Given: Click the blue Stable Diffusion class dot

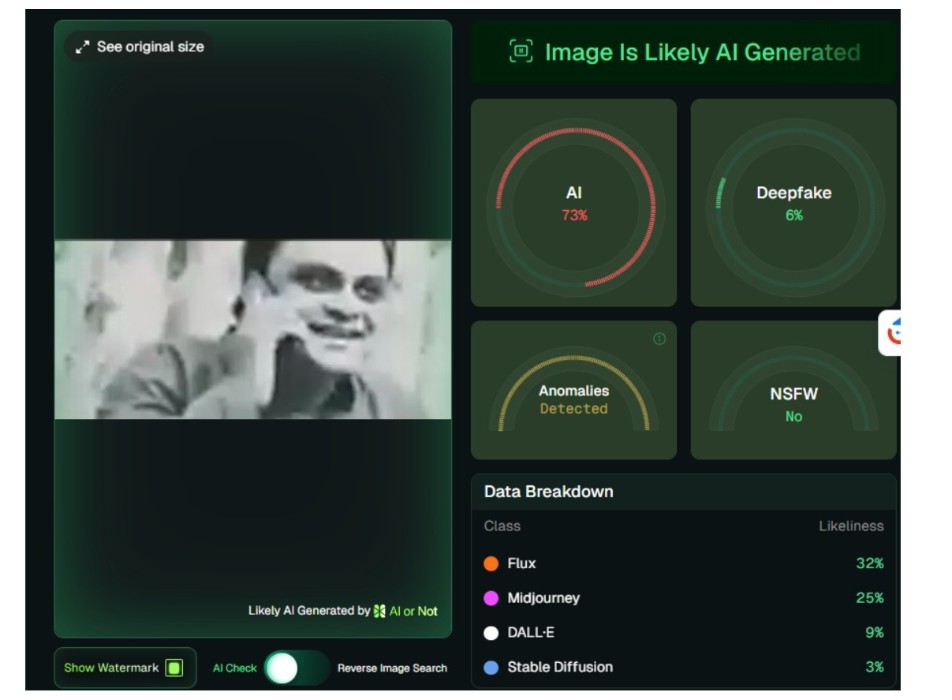Looking at the screenshot, I should coord(491,667).
